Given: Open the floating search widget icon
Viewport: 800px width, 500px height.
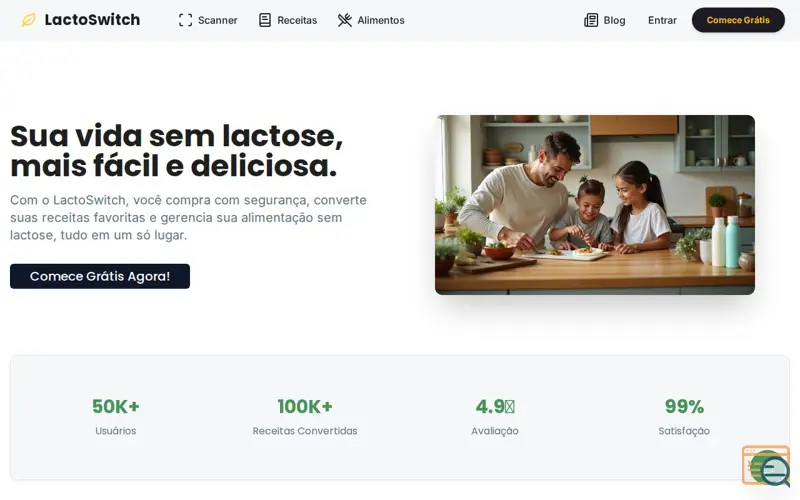Looking at the screenshot, I should tap(766, 466).
